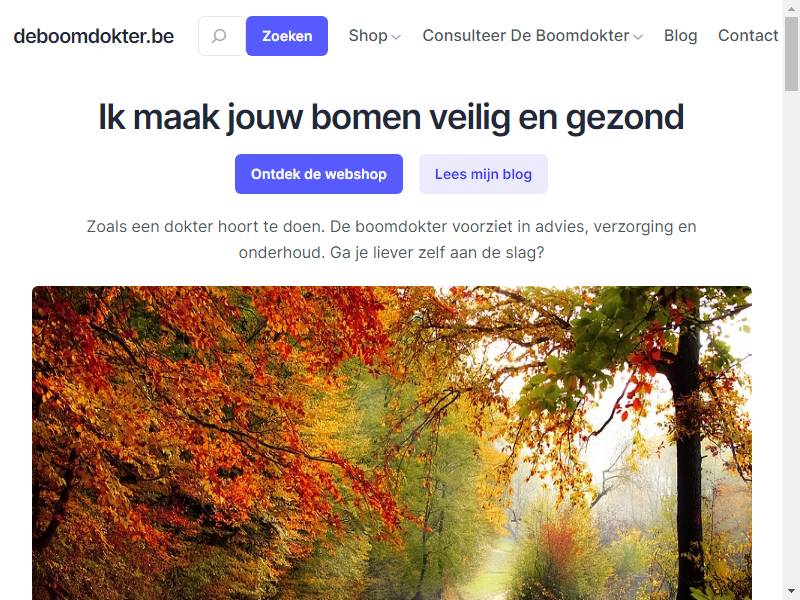Click the magnifying glass search icon
Screen dimensions: 800x600
coord(219,36)
